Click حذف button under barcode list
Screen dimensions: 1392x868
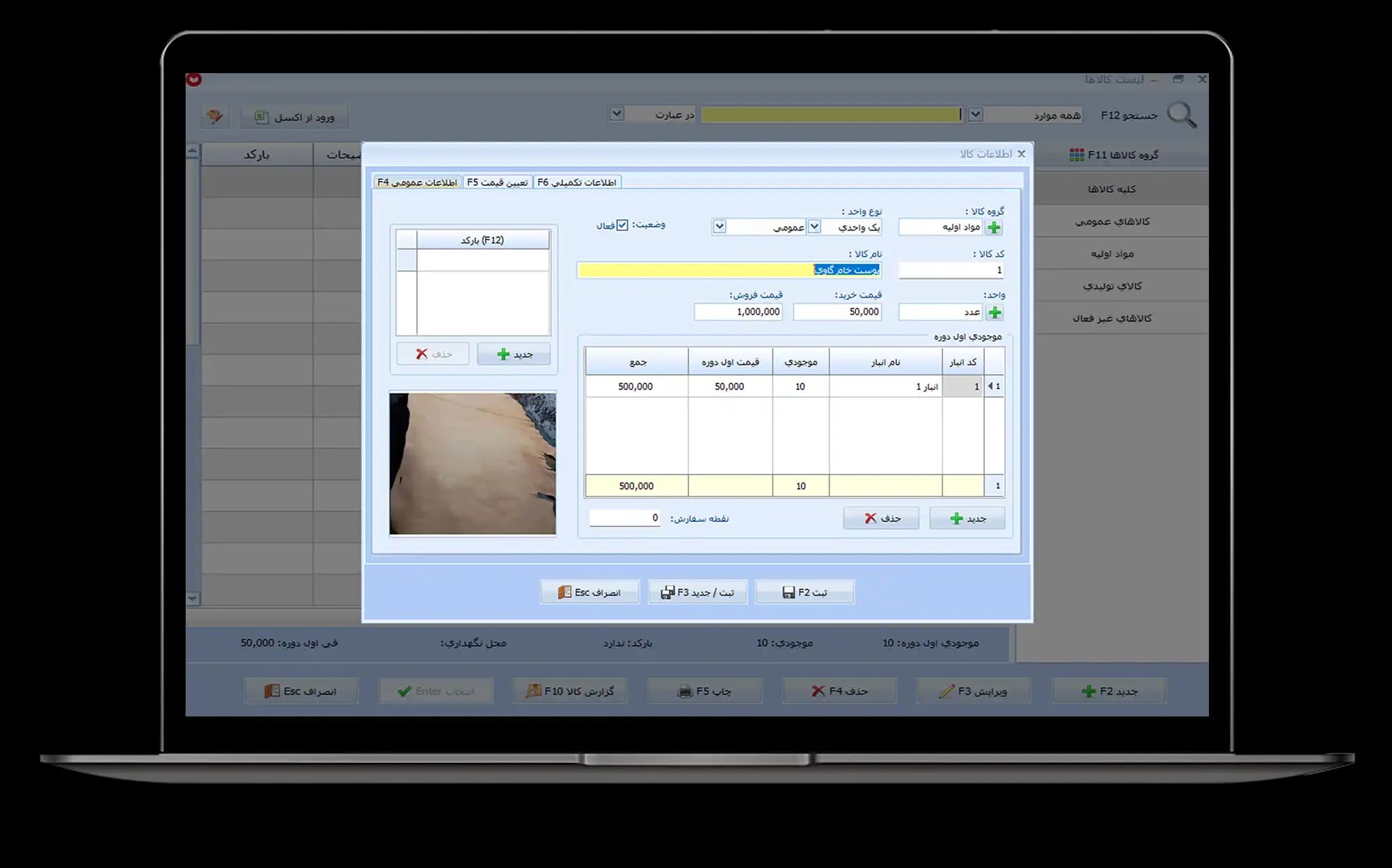pyautogui.click(x=433, y=354)
